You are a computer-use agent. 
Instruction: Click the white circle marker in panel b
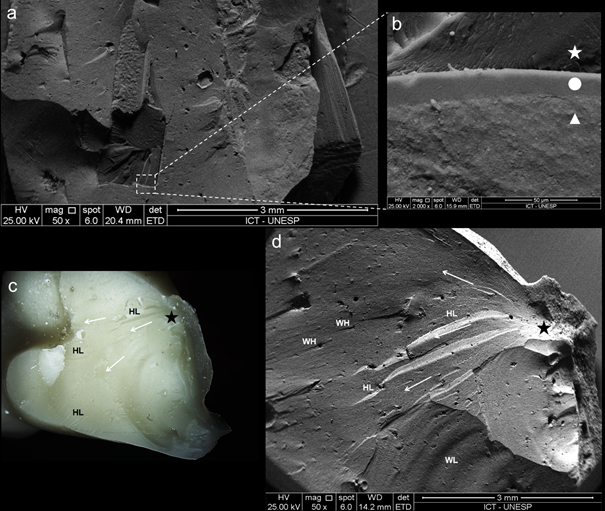click(x=574, y=85)
